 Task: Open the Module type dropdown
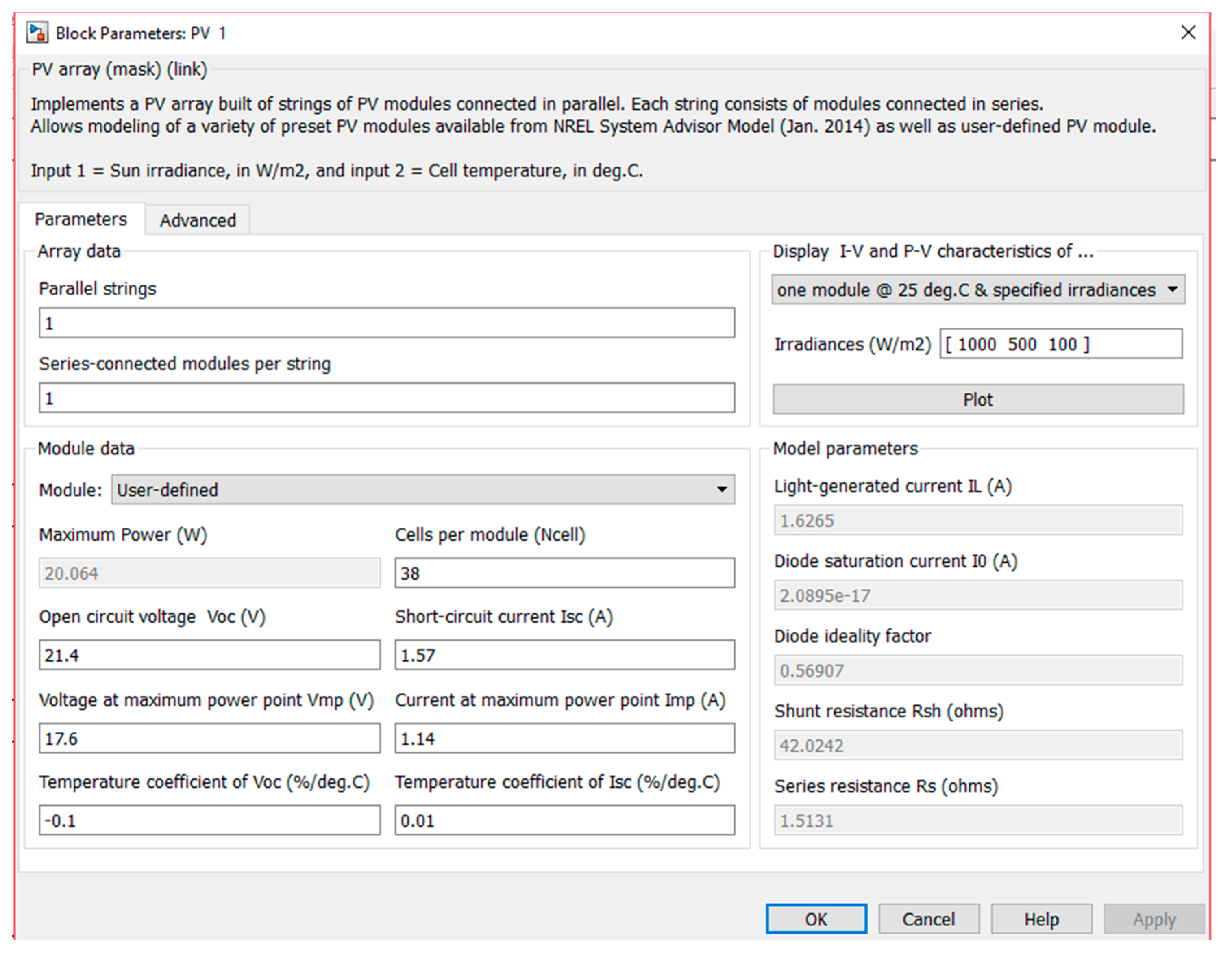tap(422, 489)
